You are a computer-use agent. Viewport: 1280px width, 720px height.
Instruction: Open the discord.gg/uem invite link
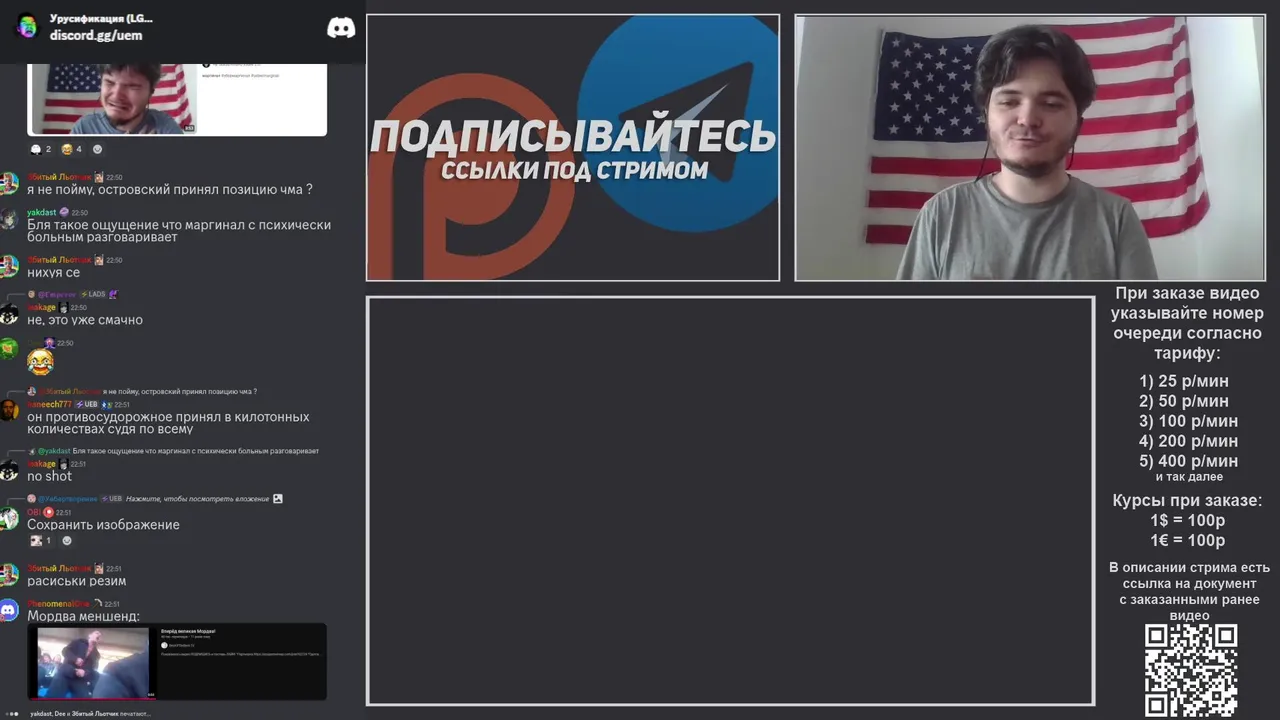96,36
